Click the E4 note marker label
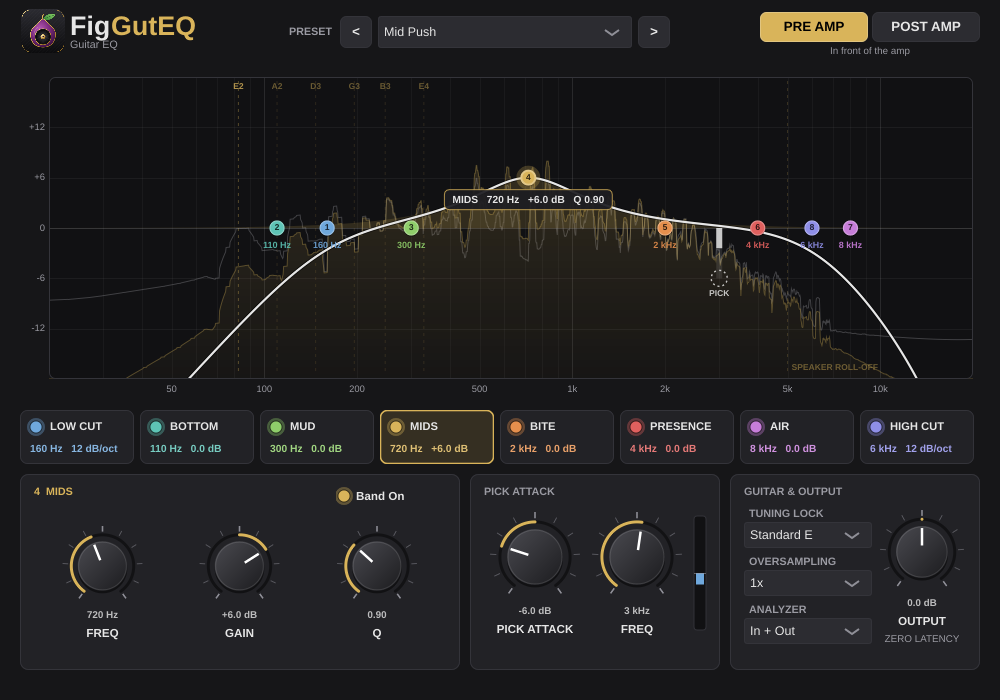 pos(423,86)
